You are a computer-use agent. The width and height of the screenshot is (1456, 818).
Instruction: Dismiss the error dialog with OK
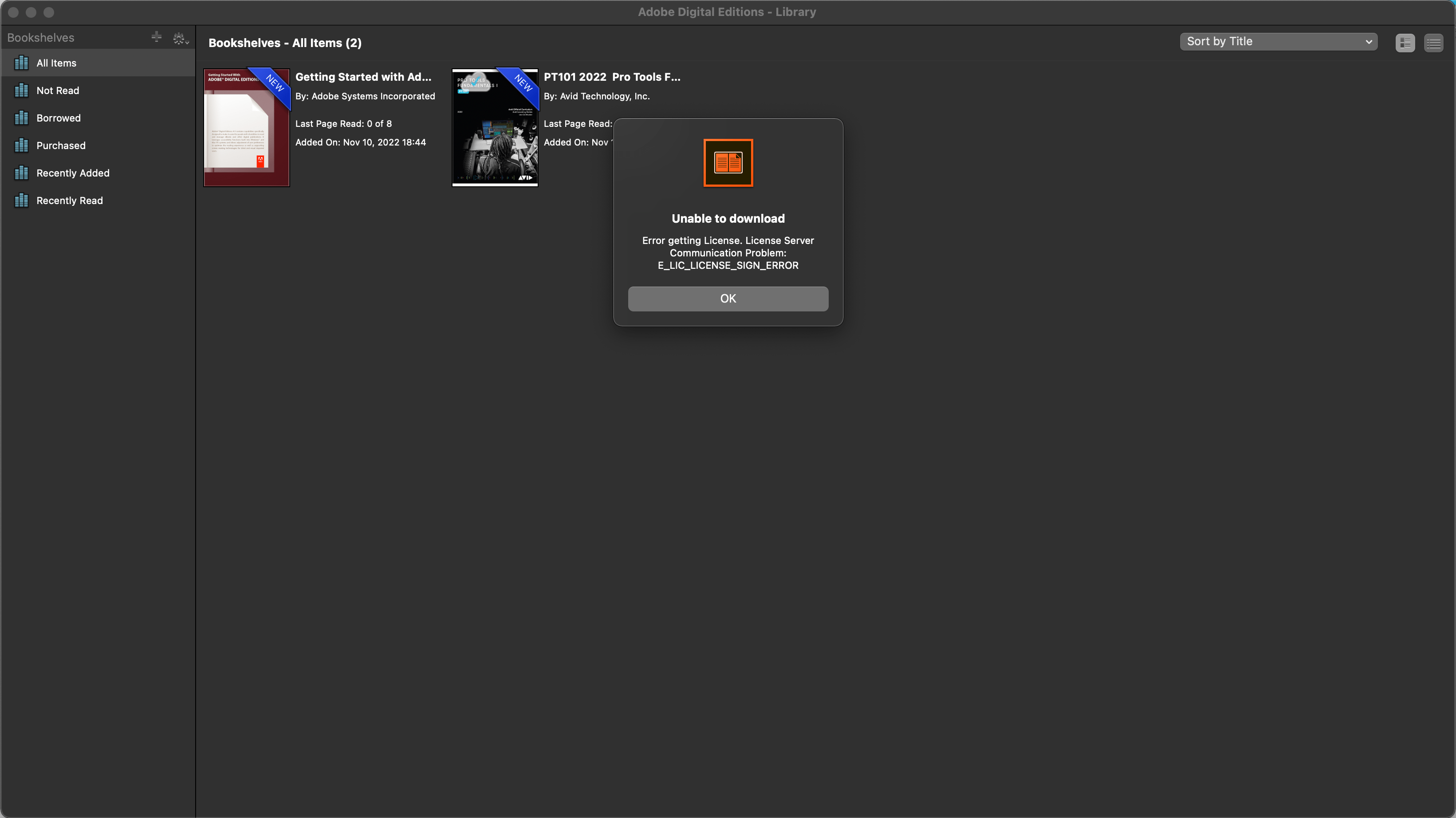(x=728, y=299)
